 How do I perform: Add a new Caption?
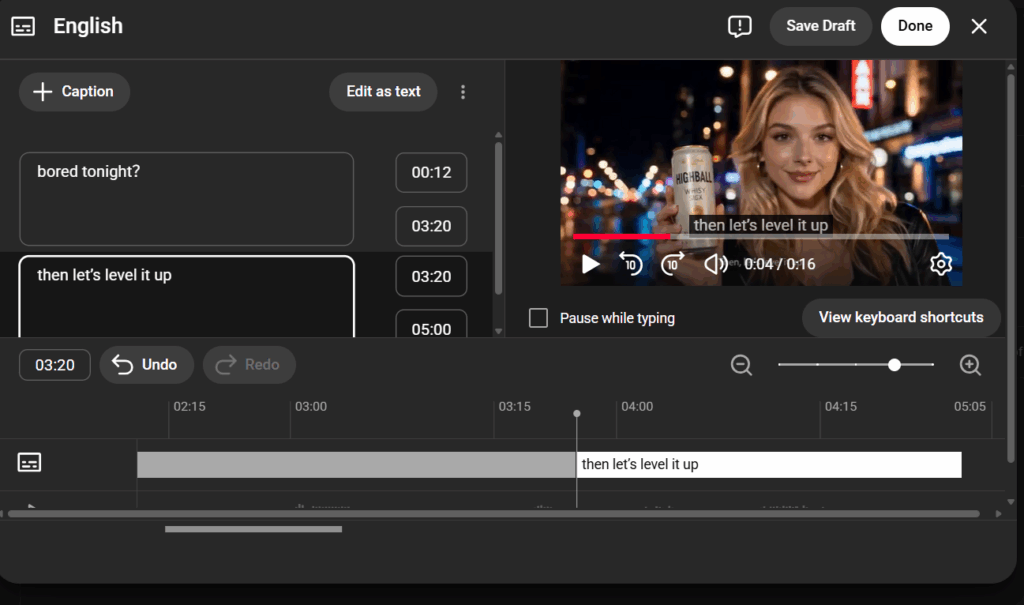[x=74, y=92]
